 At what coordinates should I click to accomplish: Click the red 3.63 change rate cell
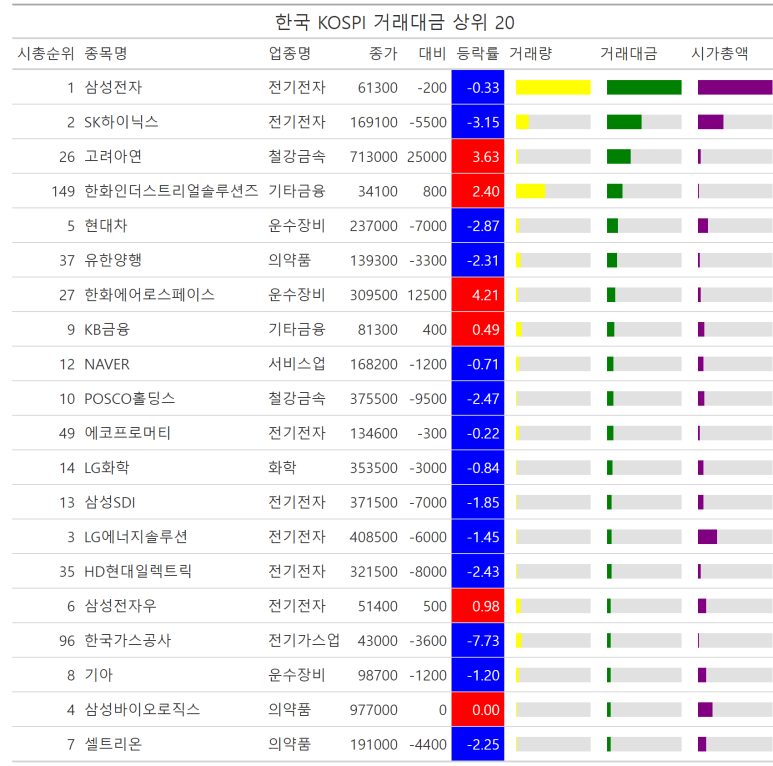click(x=478, y=156)
